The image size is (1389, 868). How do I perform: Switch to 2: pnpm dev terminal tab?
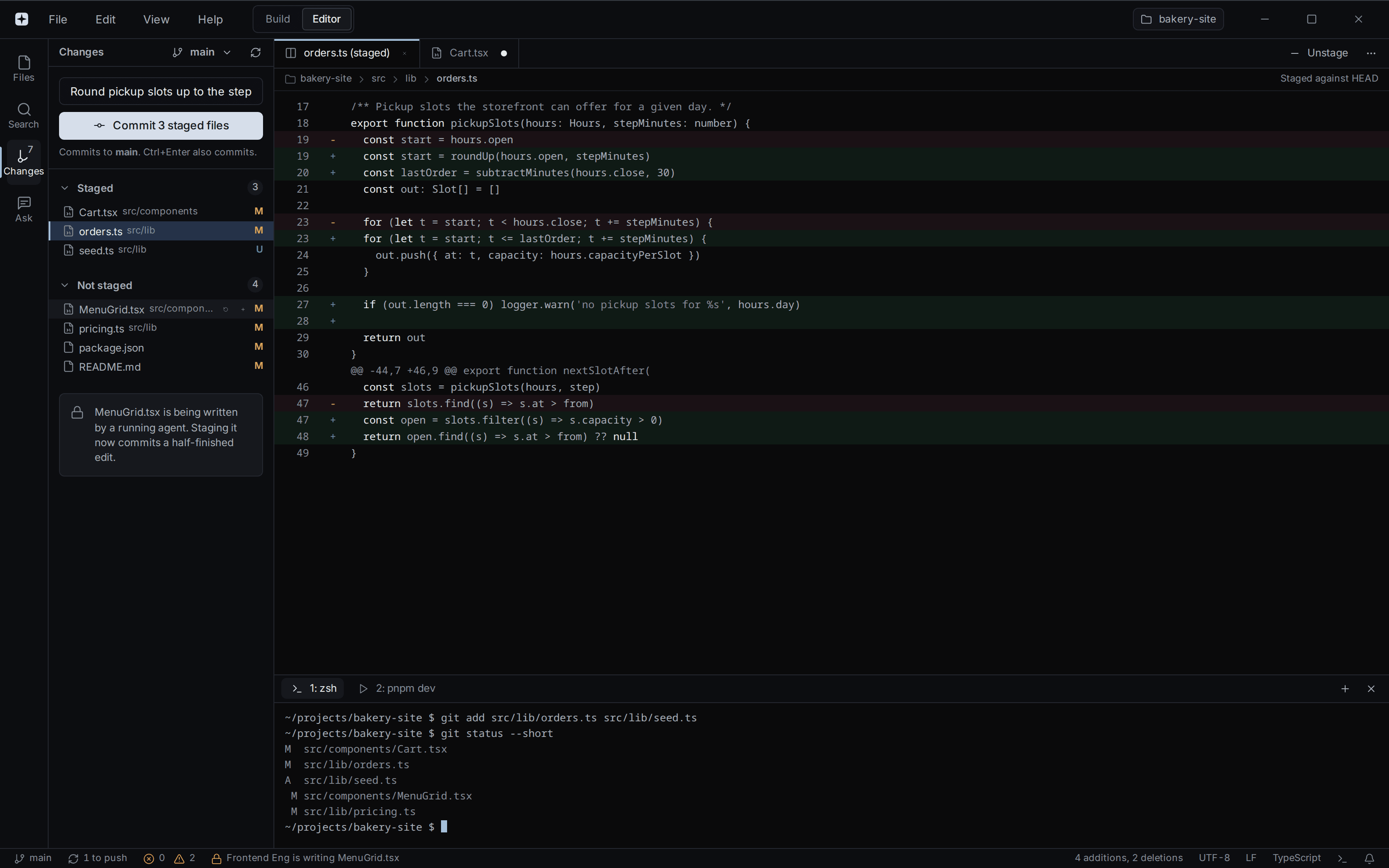coord(397,688)
